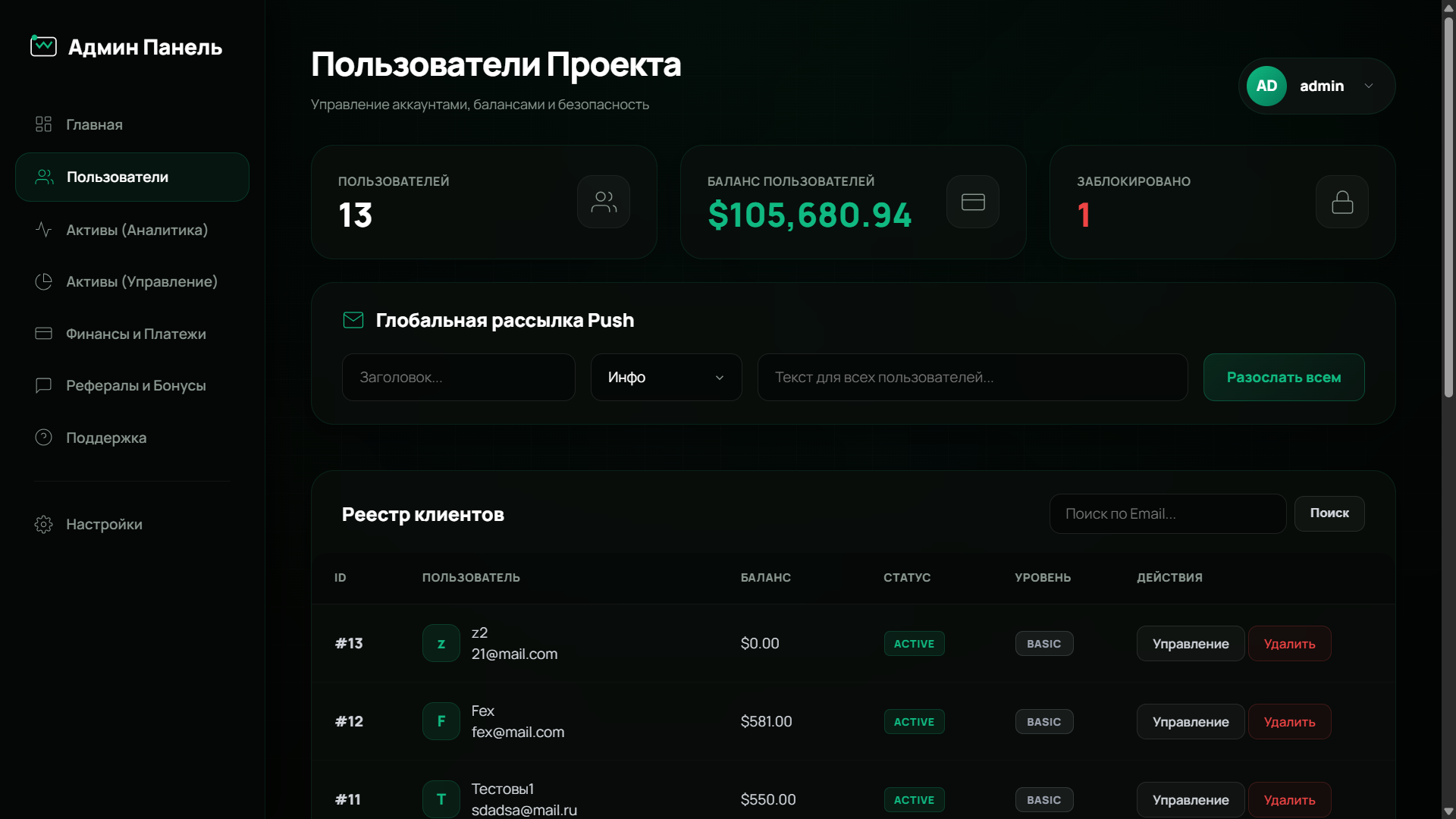Open Рефералы и Бонусы

pos(132,386)
